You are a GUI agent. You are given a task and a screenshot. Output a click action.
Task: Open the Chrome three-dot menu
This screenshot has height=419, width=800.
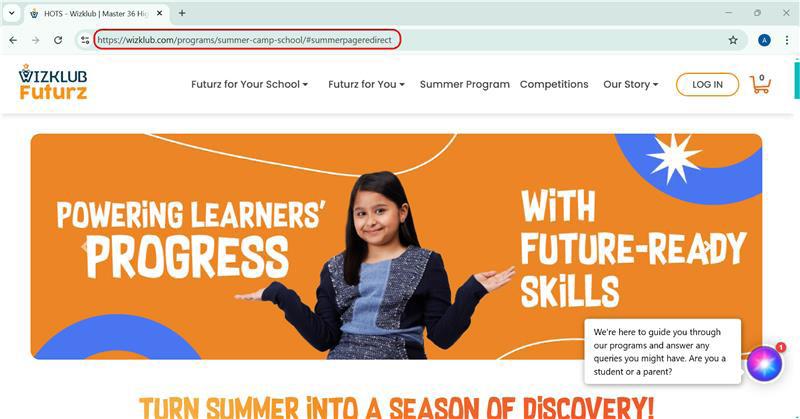787,40
